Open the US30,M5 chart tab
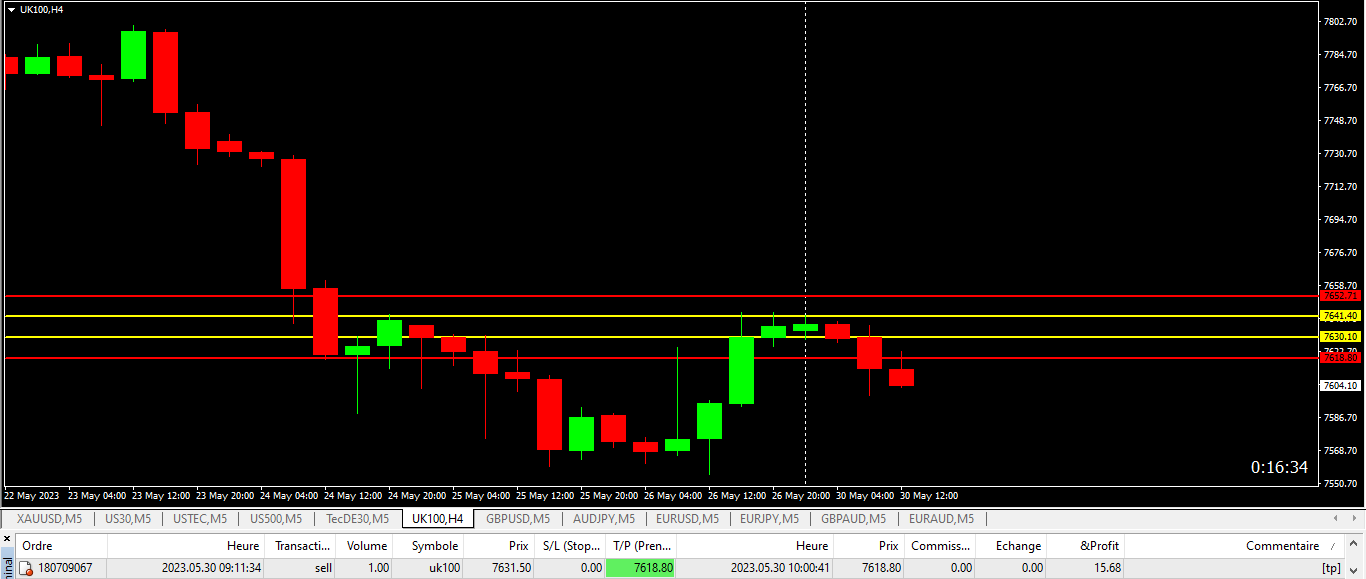Image resolution: width=1366 pixels, height=579 pixels. click(128, 519)
